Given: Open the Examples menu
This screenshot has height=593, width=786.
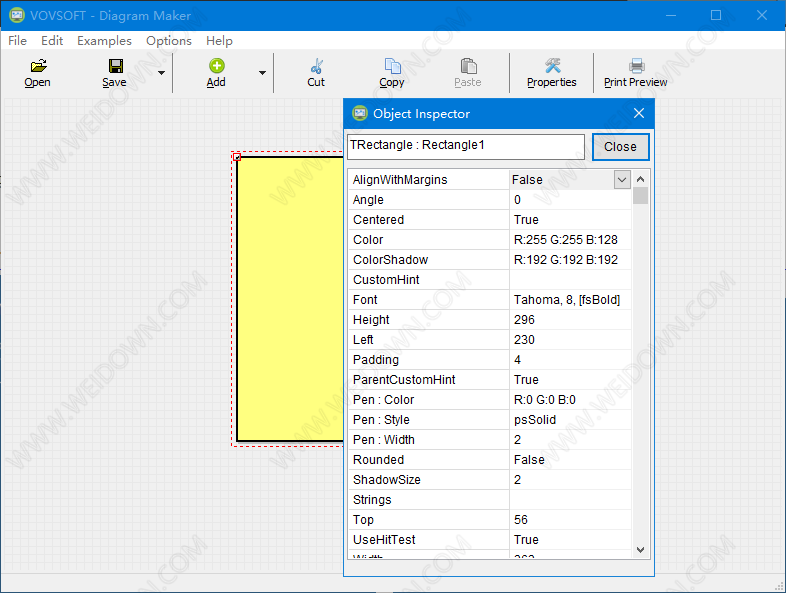Looking at the screenshot, I should click(x=104, y=41).
